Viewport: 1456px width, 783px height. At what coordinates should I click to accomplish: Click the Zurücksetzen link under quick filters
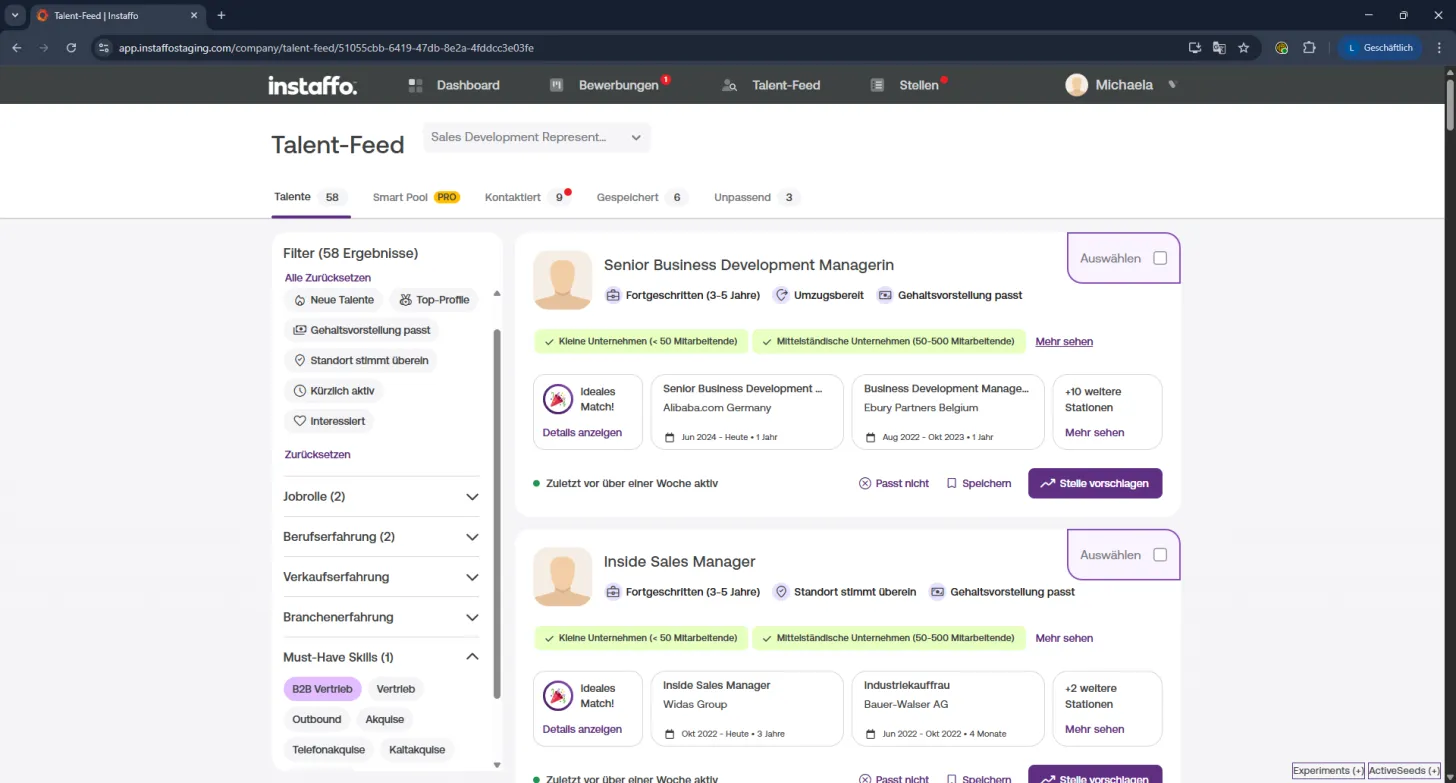pos(317,454)
